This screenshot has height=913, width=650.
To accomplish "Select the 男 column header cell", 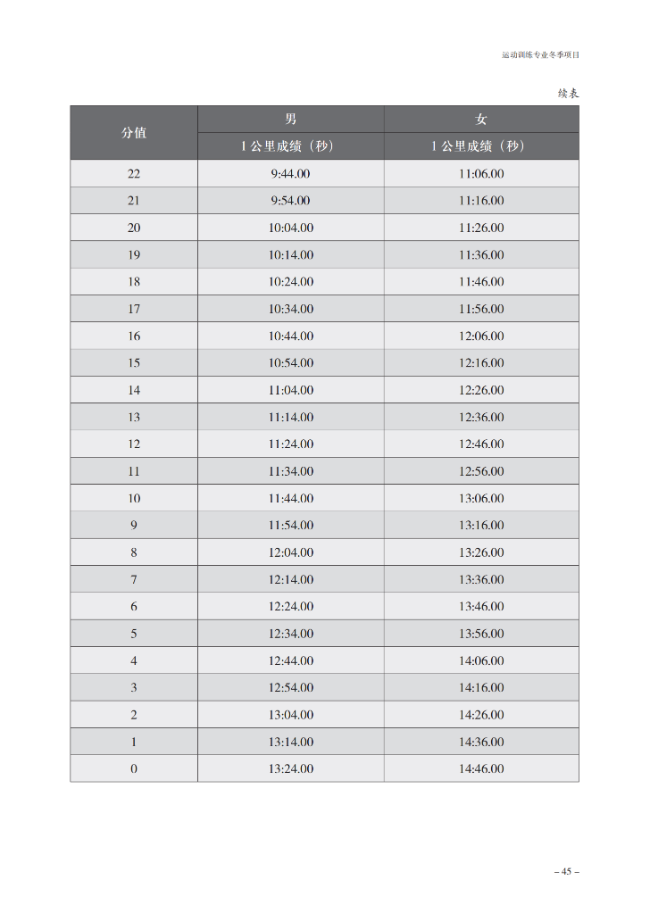I will [291, 120].
